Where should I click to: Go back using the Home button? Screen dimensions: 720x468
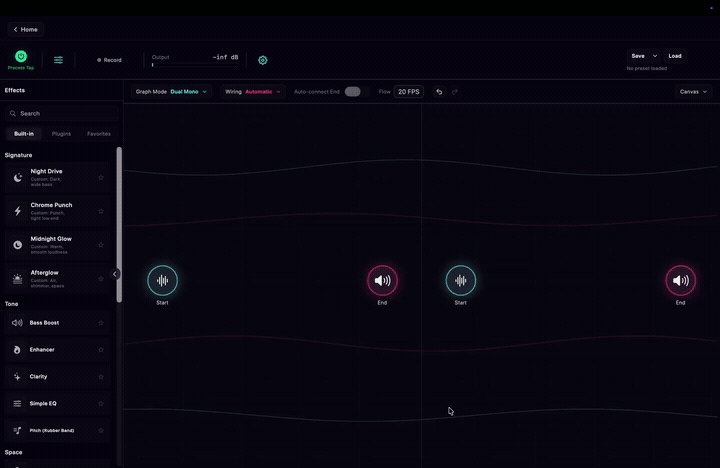pos(26,29)
